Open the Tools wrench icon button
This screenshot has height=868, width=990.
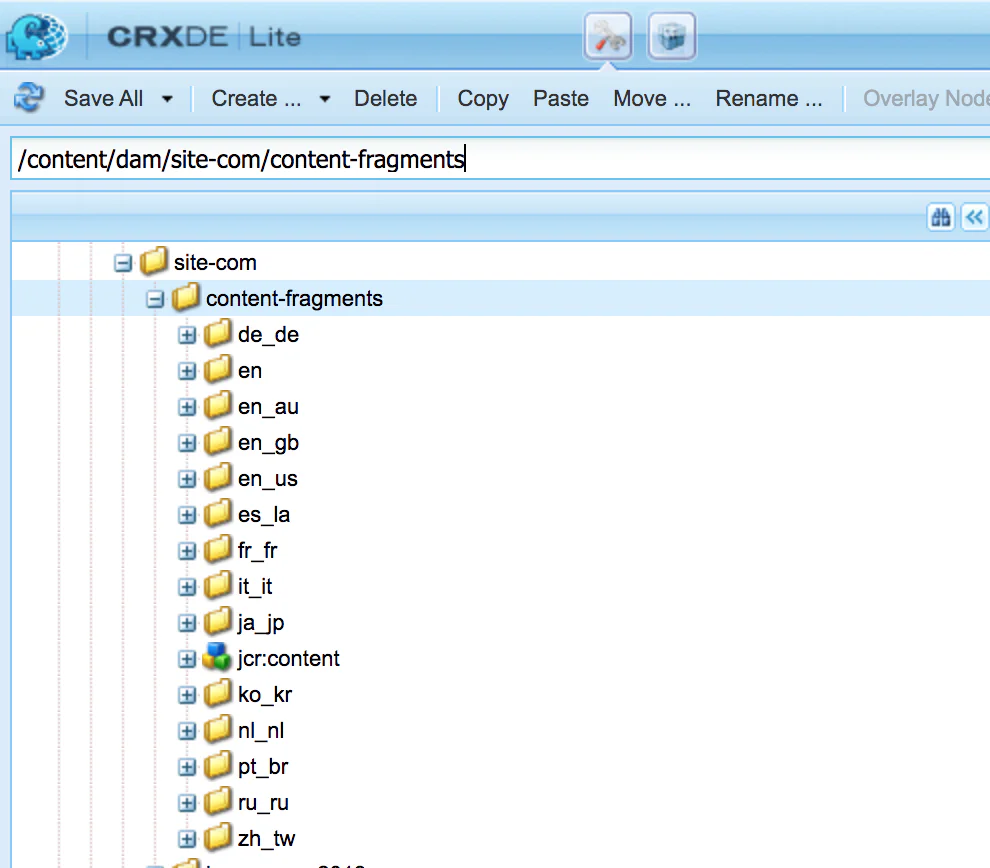point(608,36)
